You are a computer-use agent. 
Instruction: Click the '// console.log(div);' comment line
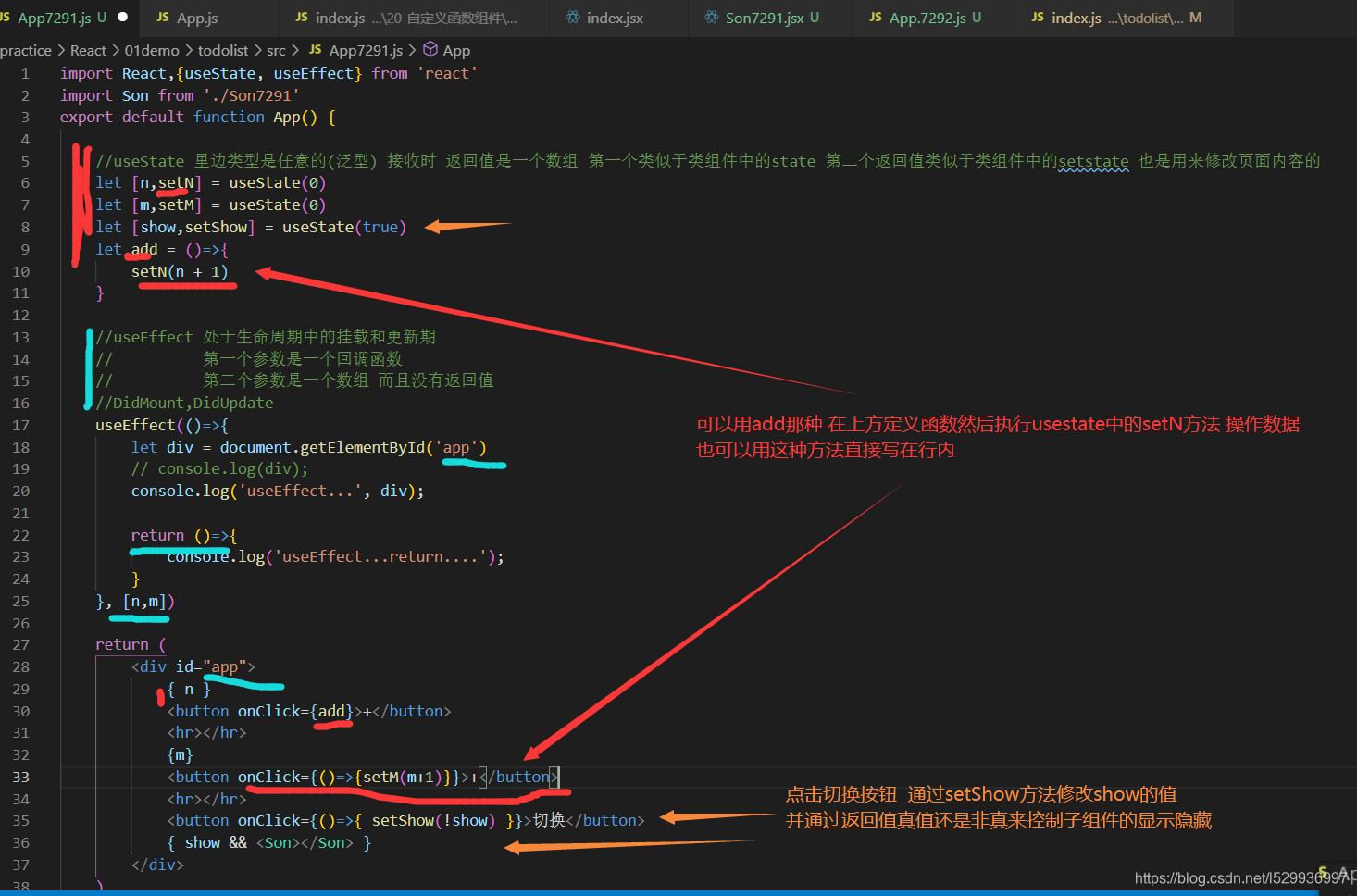[219, 468]
